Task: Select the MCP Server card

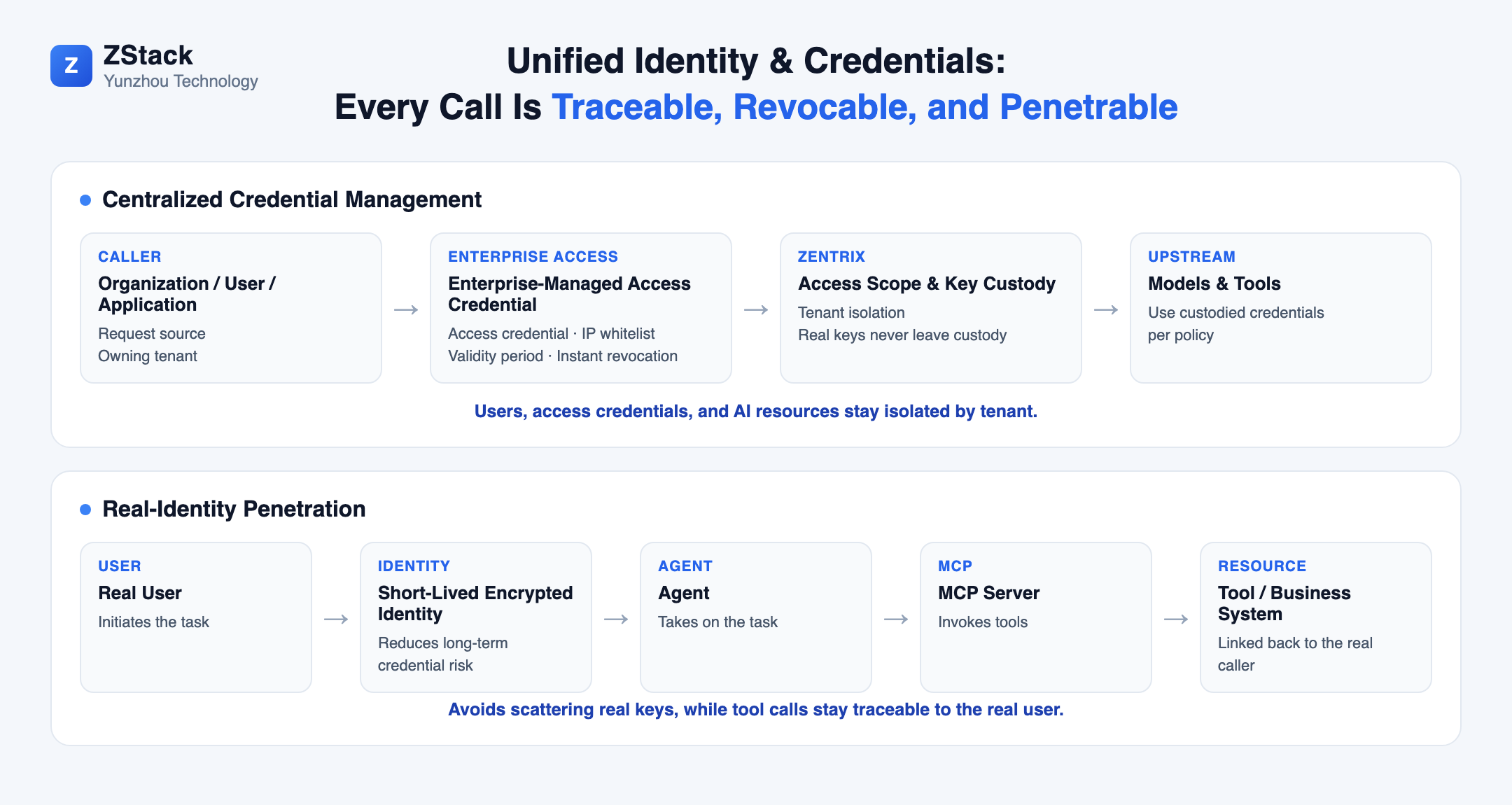Action: (x=1036, y=617)
